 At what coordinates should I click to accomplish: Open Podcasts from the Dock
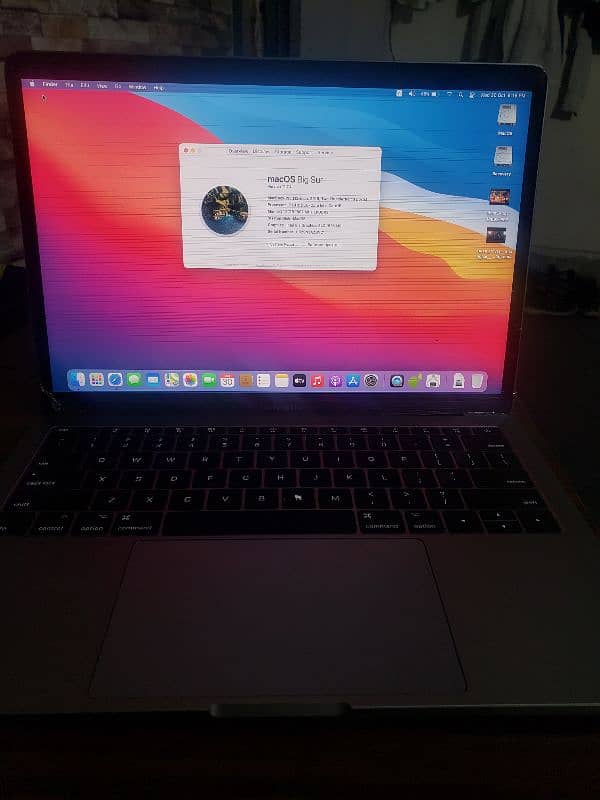pos(335,381)
